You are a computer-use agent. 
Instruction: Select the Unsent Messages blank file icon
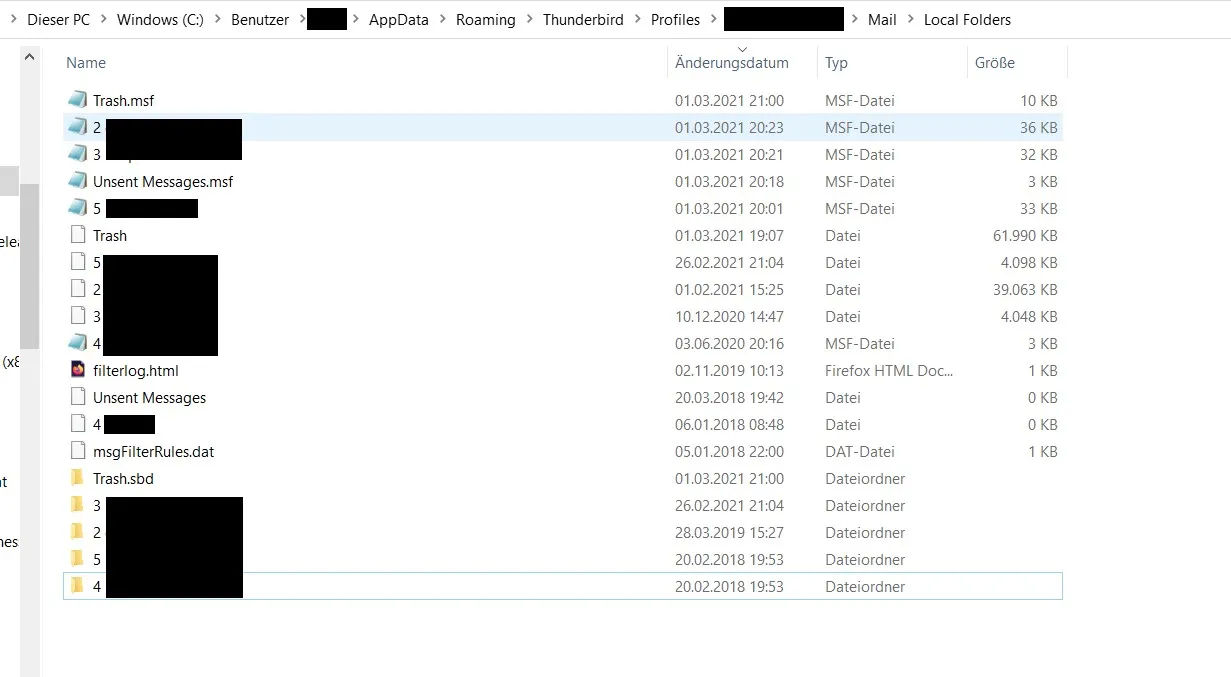(78, 397)
